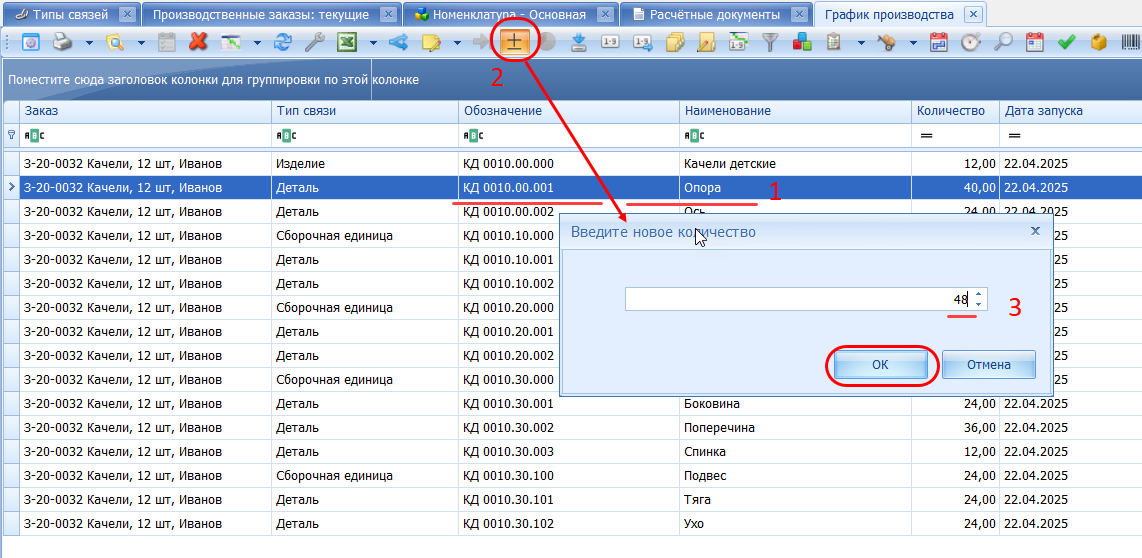1142x558 pixels.
Task: Click the red X delete icon
Action: tap(198, 43)
